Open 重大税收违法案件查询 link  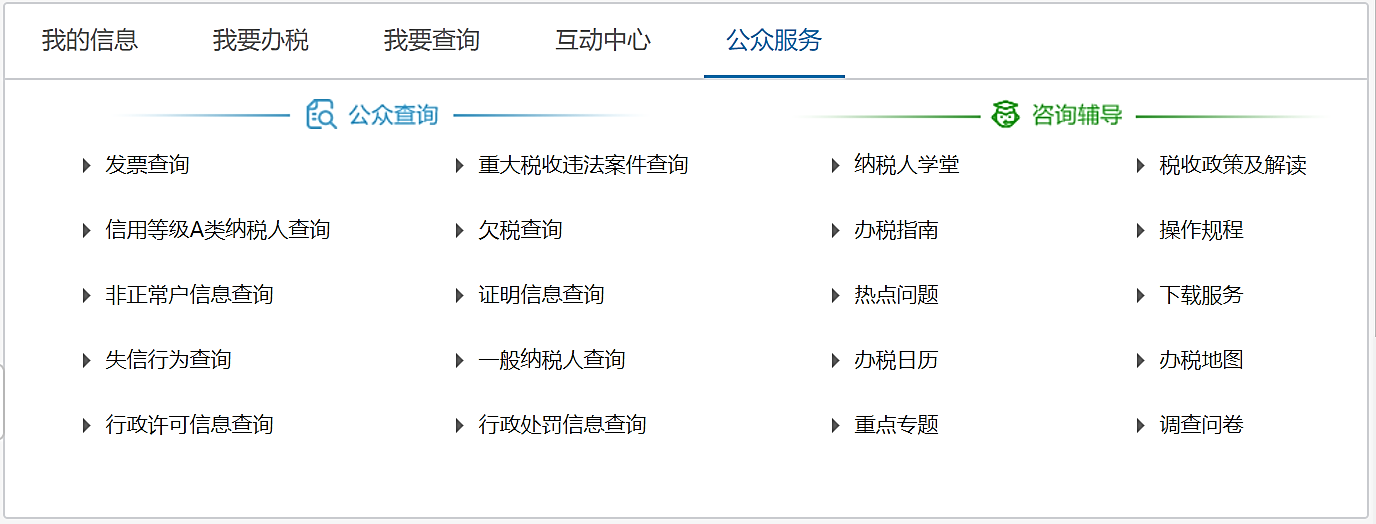point(583,166)
